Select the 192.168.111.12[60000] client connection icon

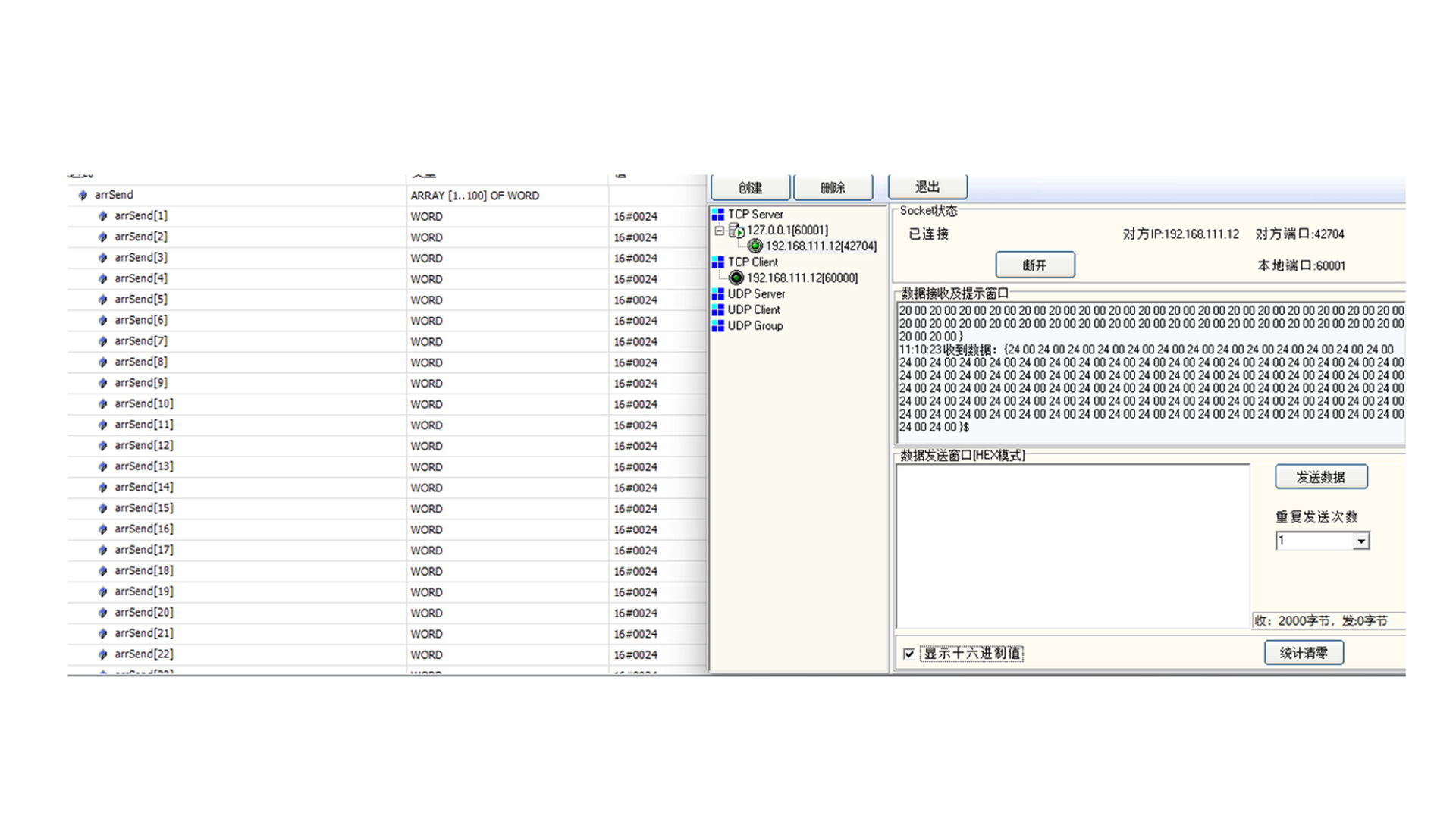[x=736, y=278]
